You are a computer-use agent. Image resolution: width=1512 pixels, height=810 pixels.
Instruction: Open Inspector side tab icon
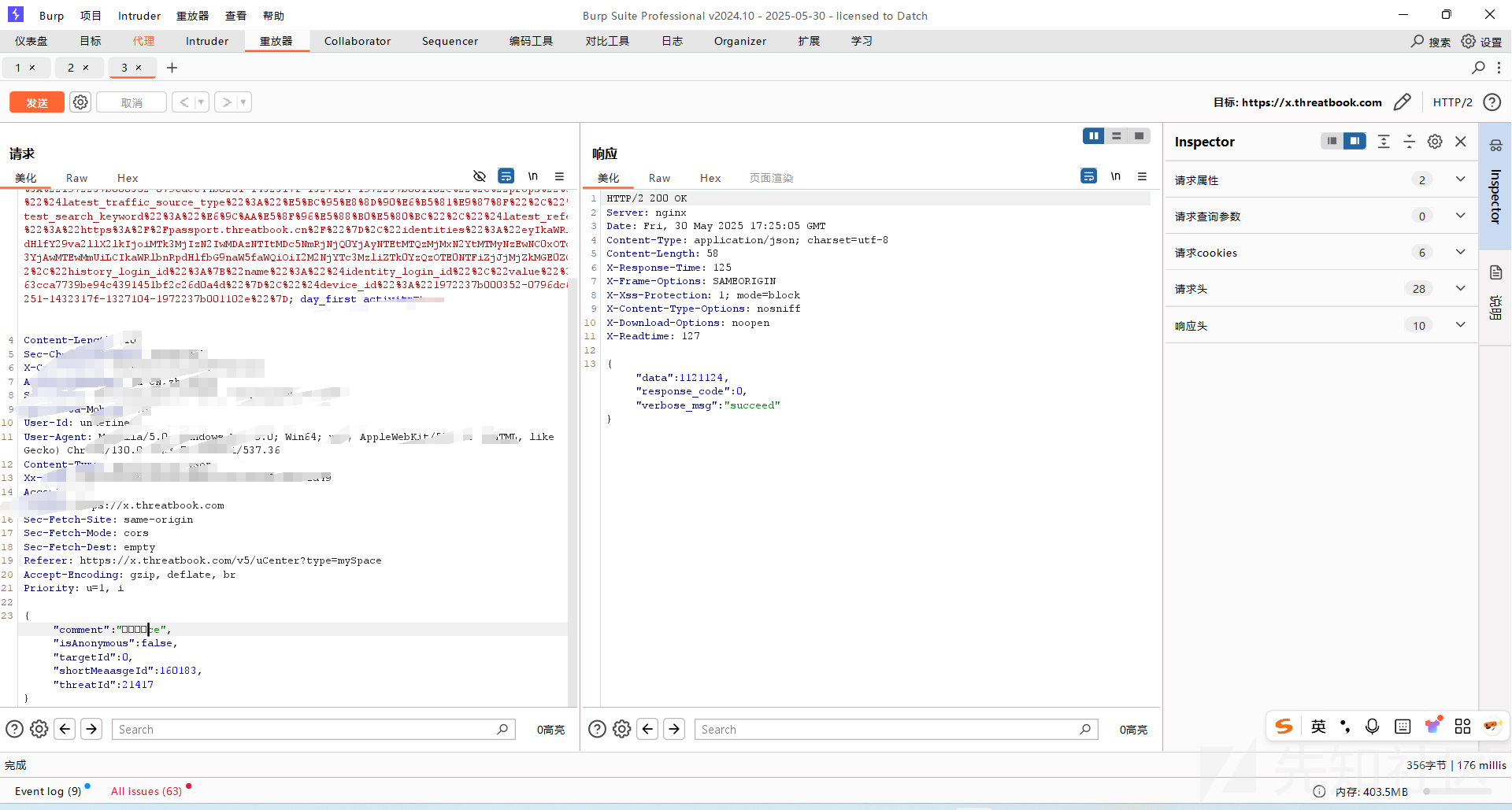coord(1495,146)
